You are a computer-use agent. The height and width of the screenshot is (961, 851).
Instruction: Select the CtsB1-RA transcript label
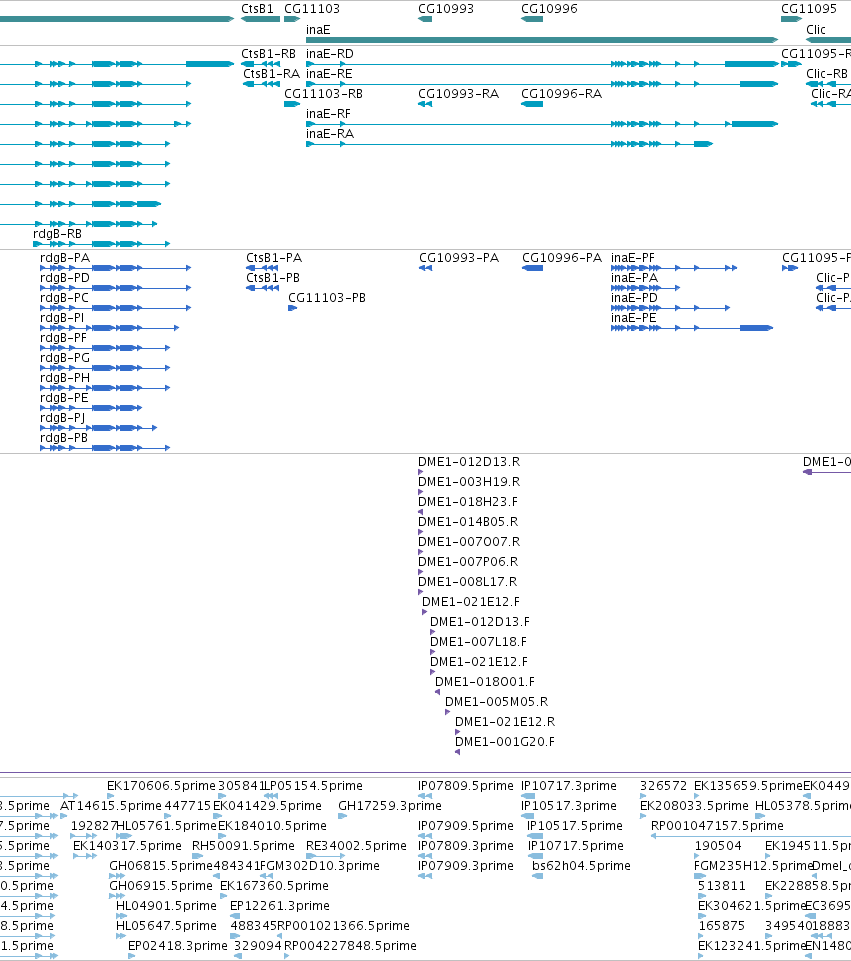click(x=271, y=74)
